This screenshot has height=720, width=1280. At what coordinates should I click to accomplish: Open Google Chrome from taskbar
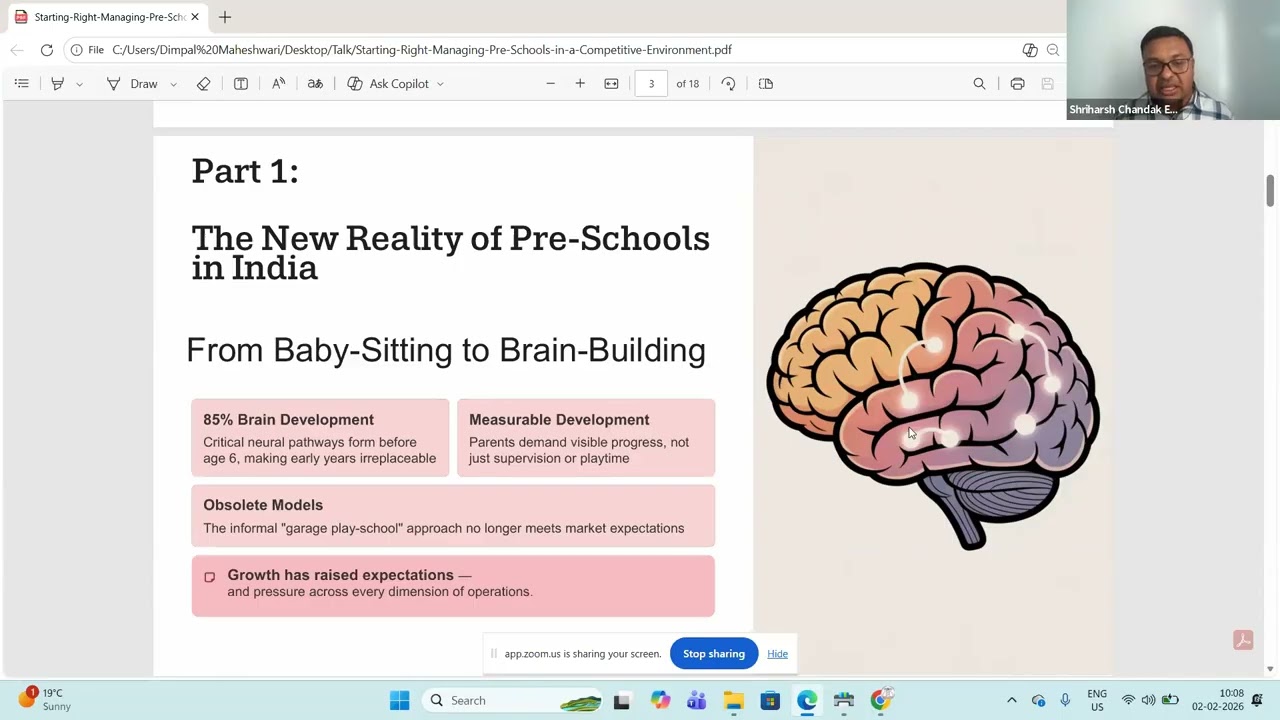coord(881,701)
